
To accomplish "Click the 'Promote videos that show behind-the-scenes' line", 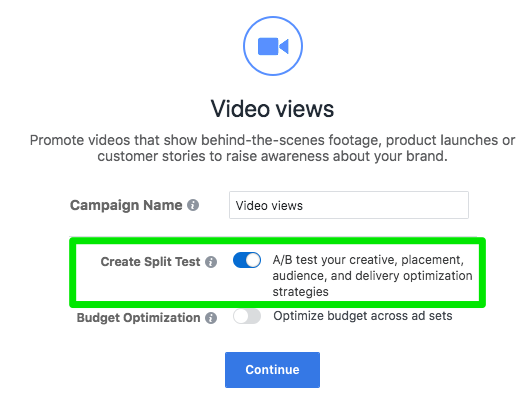I will (272, 140).
